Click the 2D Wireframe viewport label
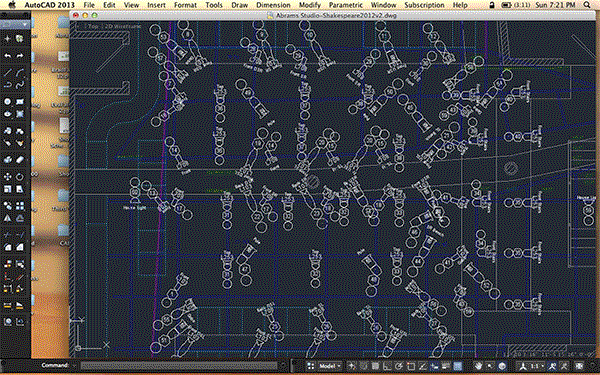Viewport: 600px width, 375px height. (123, 26)
